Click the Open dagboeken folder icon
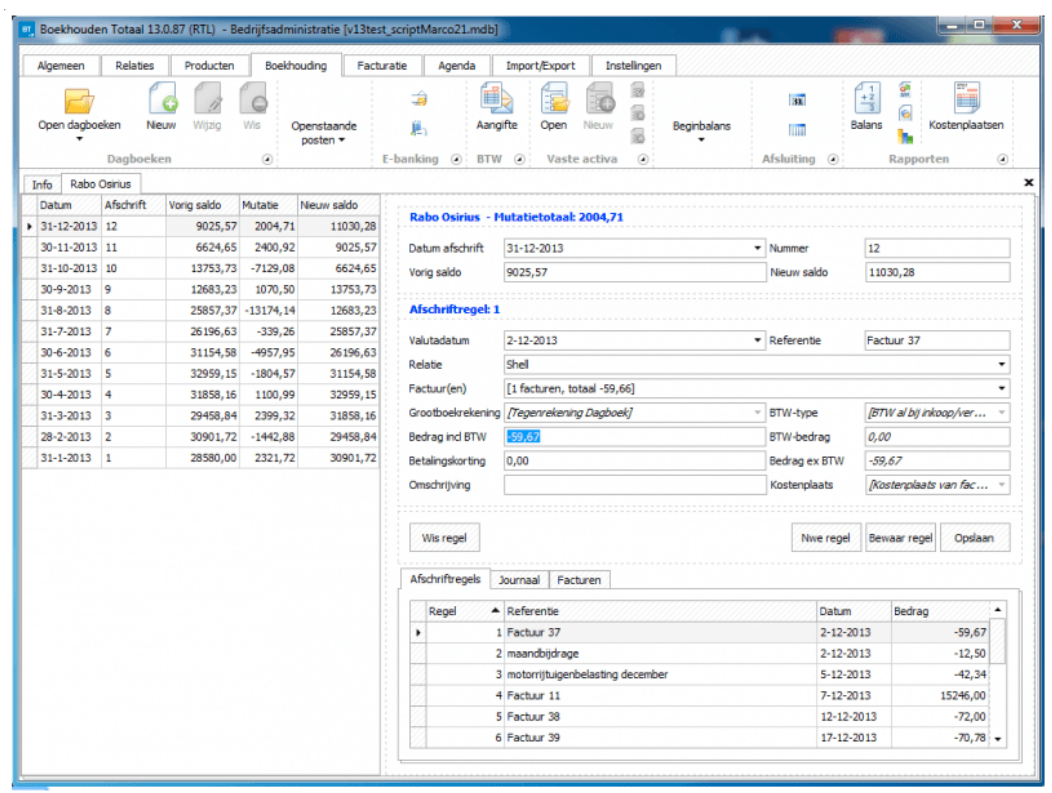 [x=79, y=100]
